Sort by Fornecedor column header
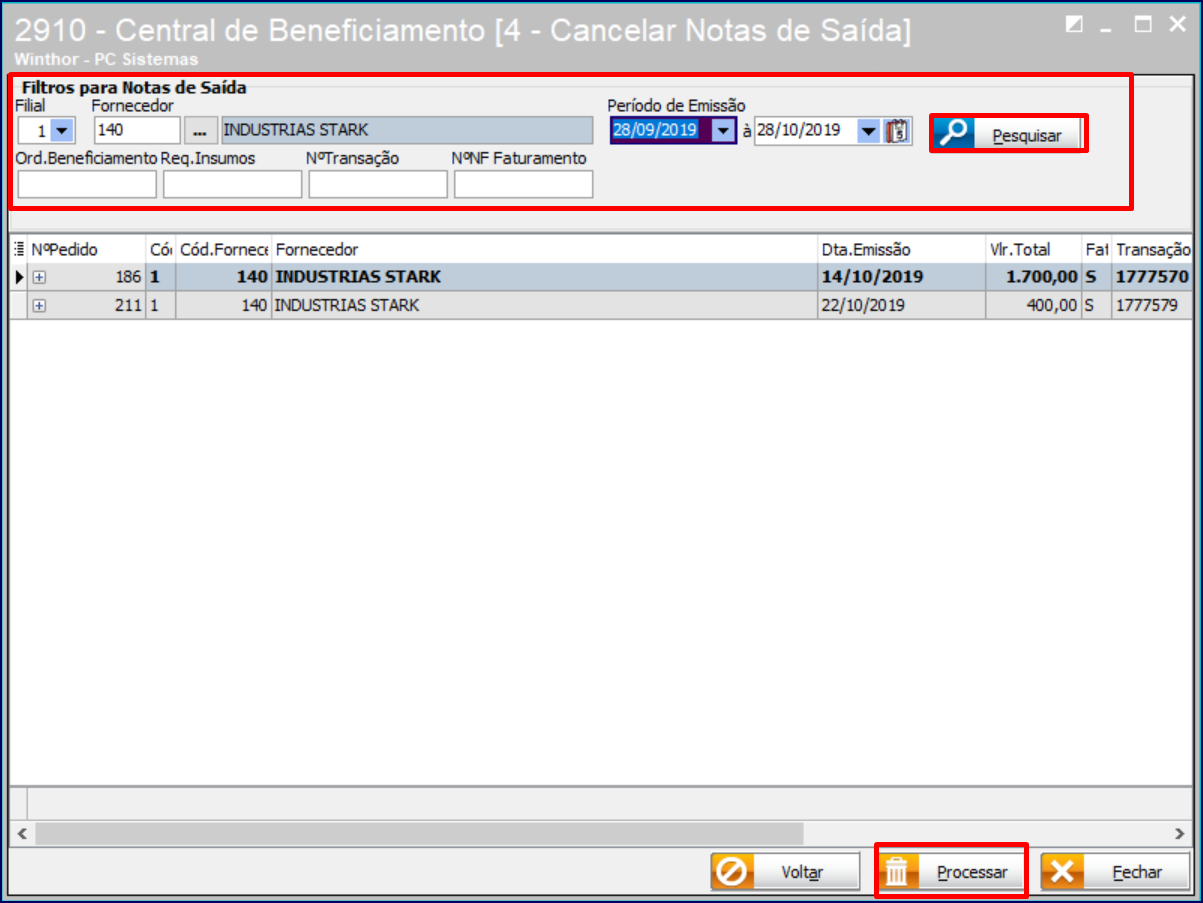Viewport: 1203px width, 903px height. click(x=544, y=250)
